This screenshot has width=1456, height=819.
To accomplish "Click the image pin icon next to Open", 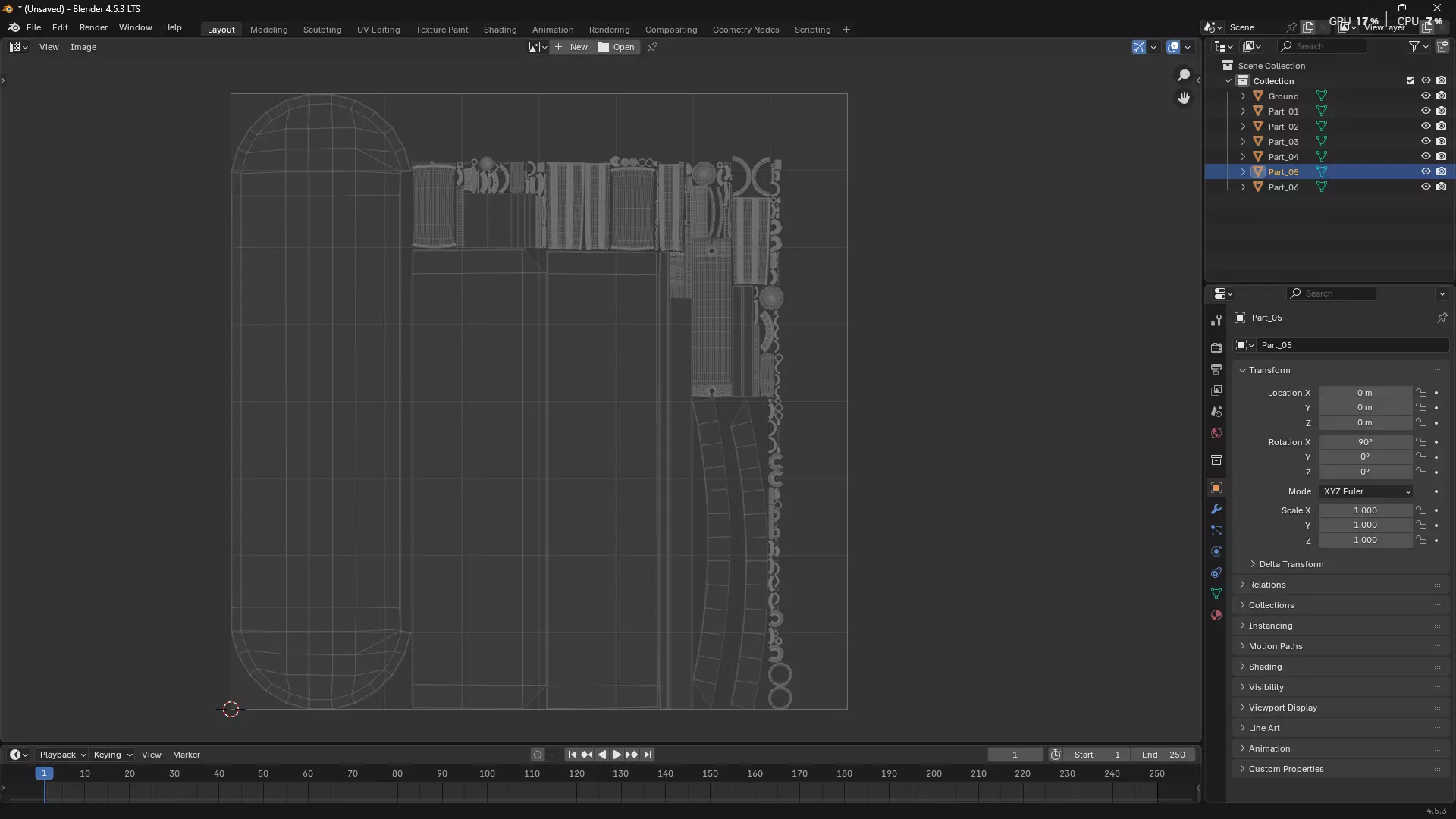I will point(652,47).
